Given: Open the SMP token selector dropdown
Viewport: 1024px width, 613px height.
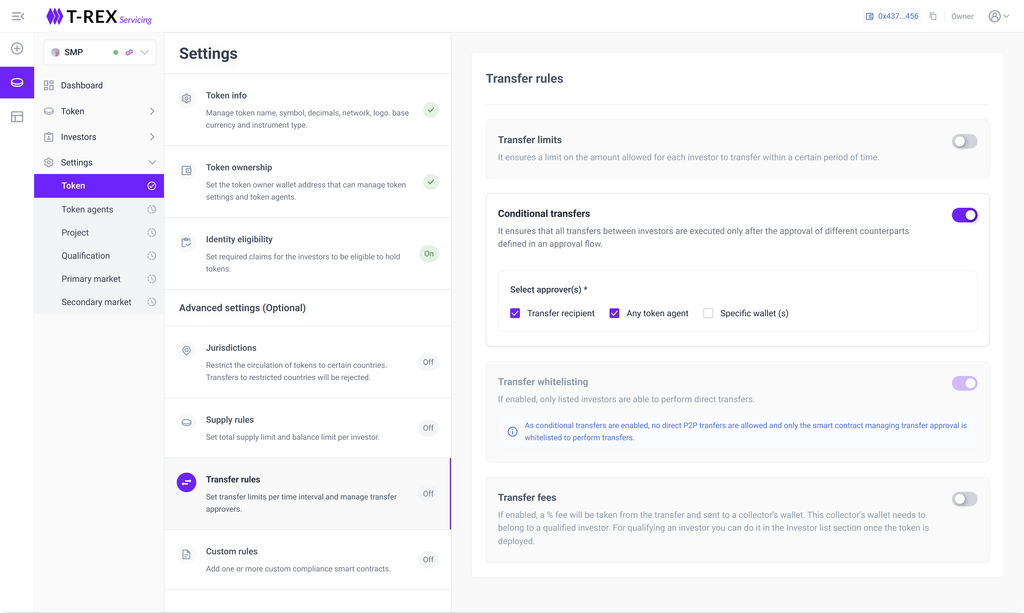Looking at the screenshot, I should coord(144,52).
